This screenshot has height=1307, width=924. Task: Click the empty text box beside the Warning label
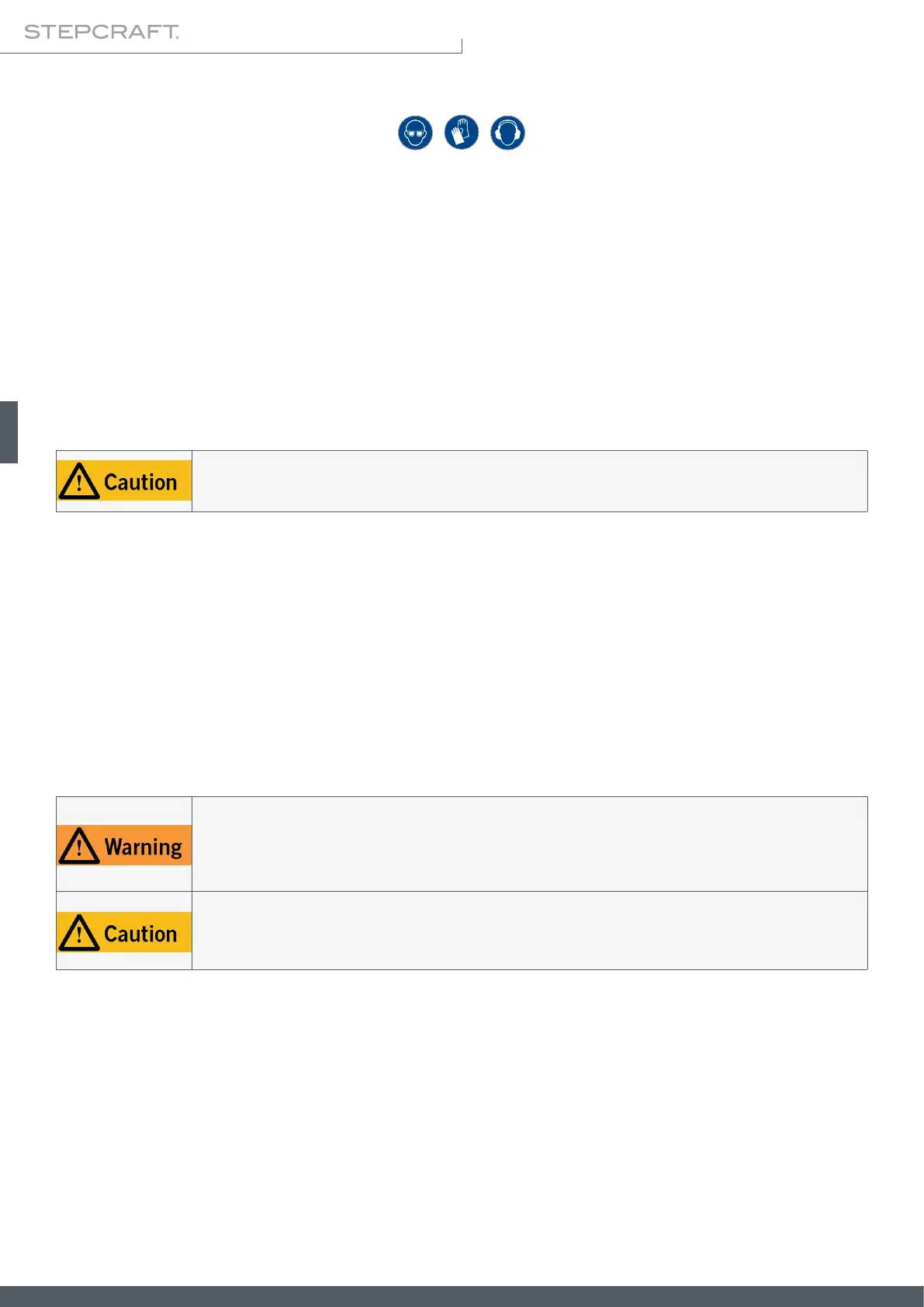529,844
